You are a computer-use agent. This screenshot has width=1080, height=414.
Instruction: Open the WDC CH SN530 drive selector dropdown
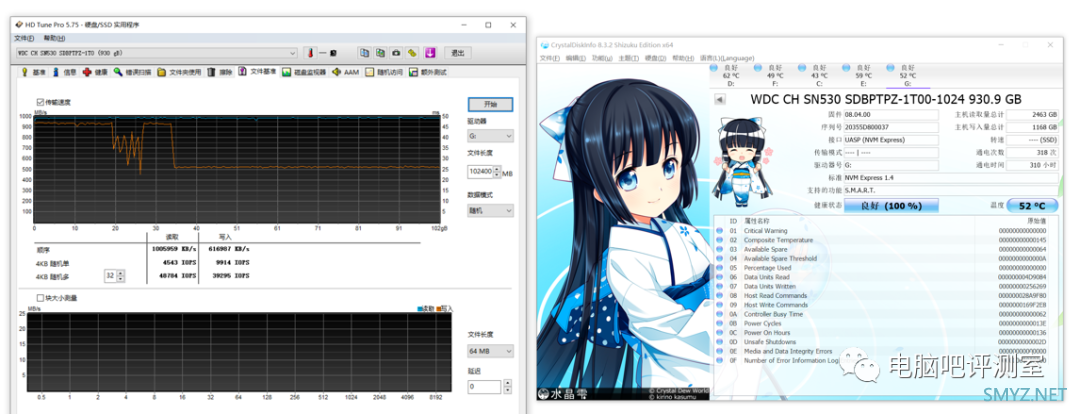pyautogui.click(x=156, y=53)
